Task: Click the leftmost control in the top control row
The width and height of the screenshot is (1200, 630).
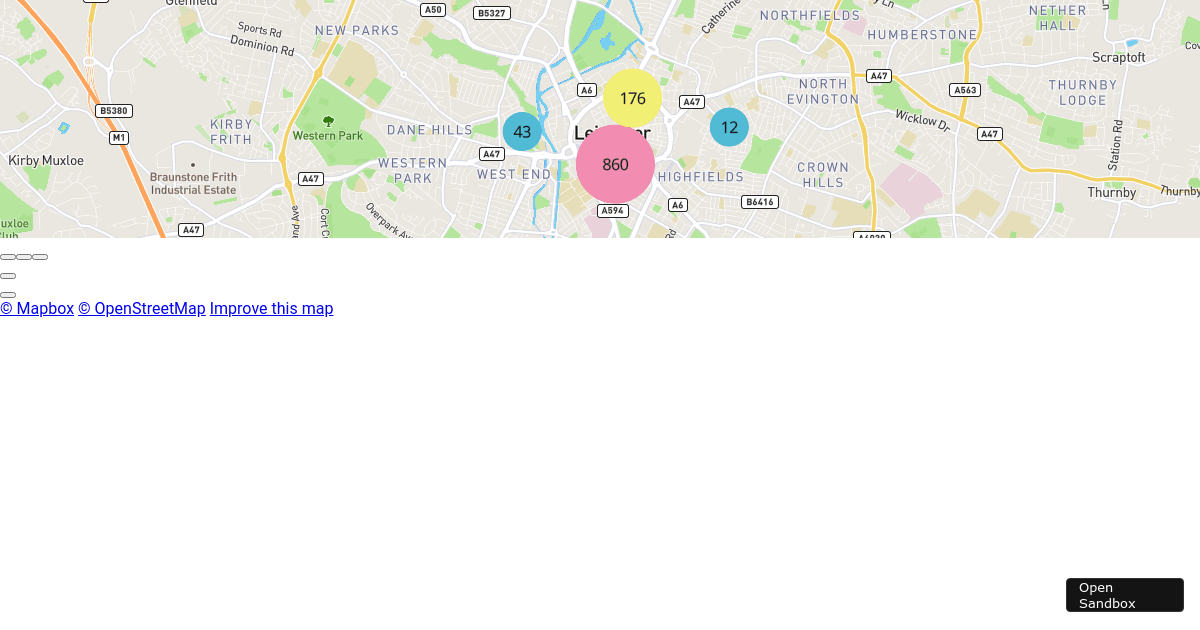Action: tap(8, 256)
